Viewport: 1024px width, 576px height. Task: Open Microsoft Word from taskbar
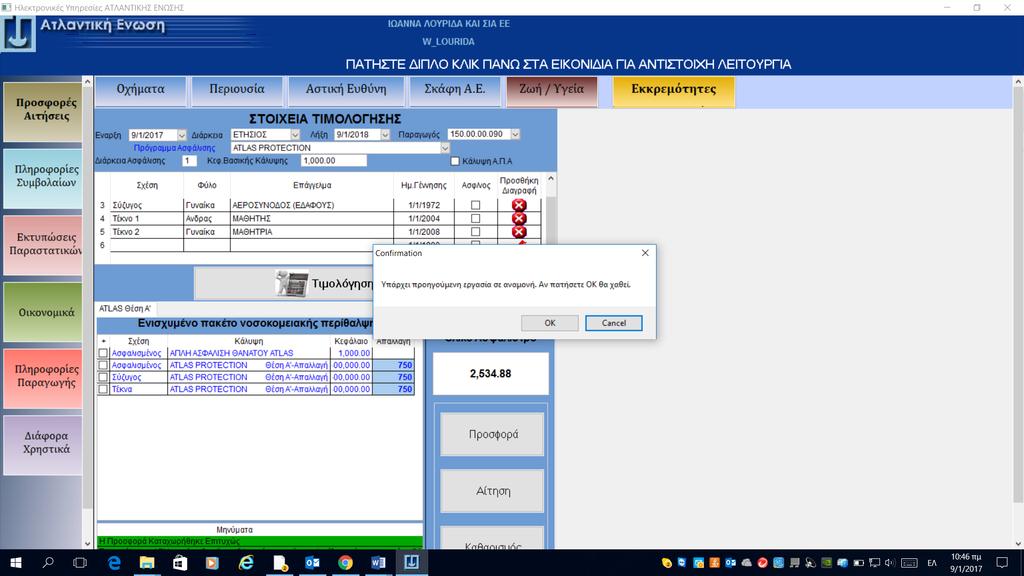click(378, 562)
